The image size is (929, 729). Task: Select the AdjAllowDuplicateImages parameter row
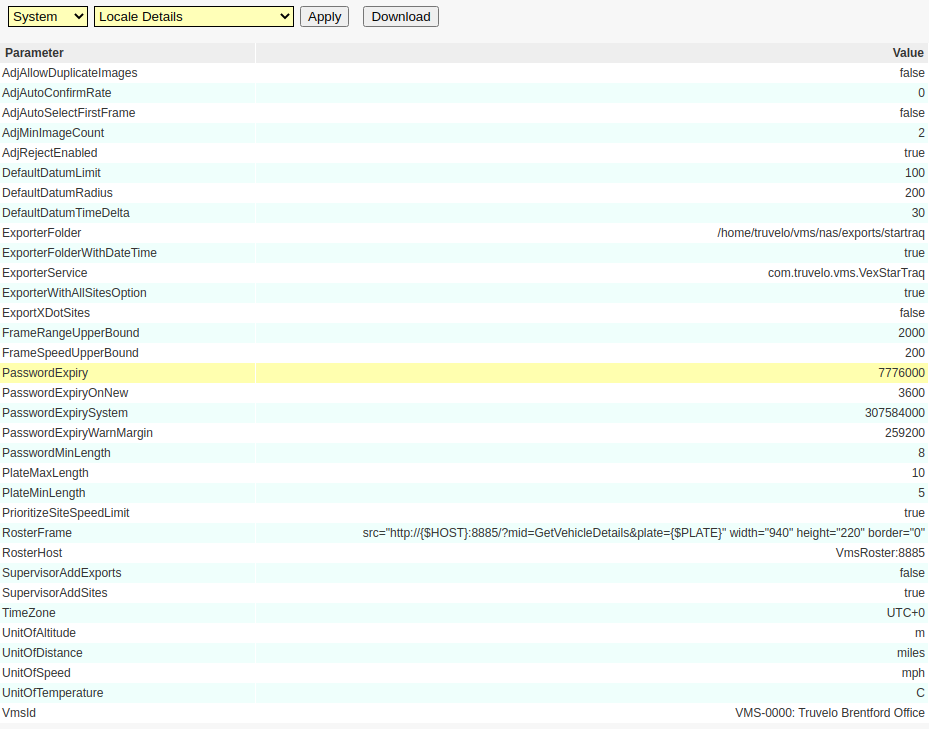pos(70,73)
